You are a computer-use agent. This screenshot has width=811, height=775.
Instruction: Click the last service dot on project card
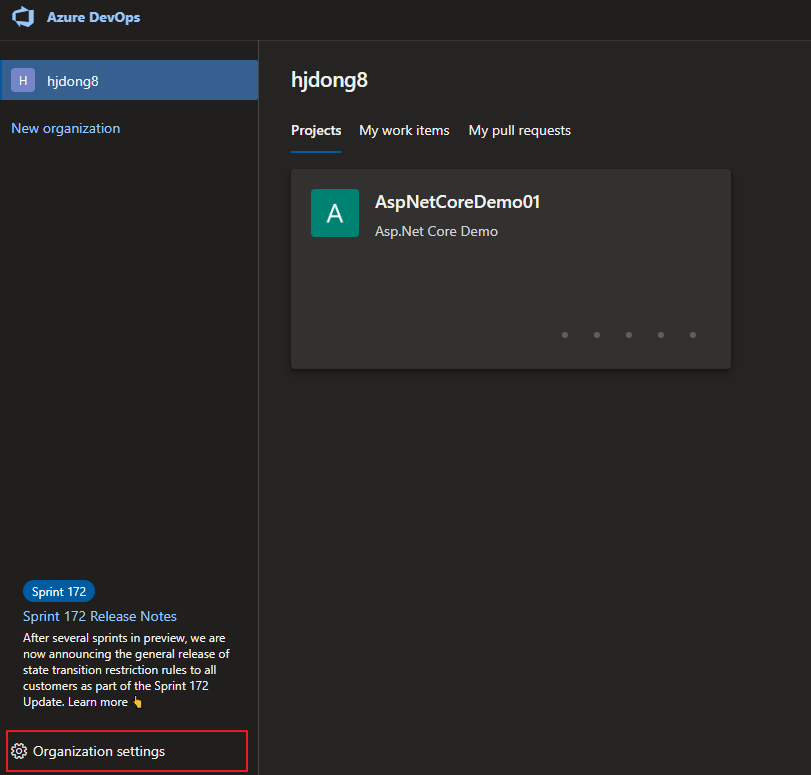693,335
